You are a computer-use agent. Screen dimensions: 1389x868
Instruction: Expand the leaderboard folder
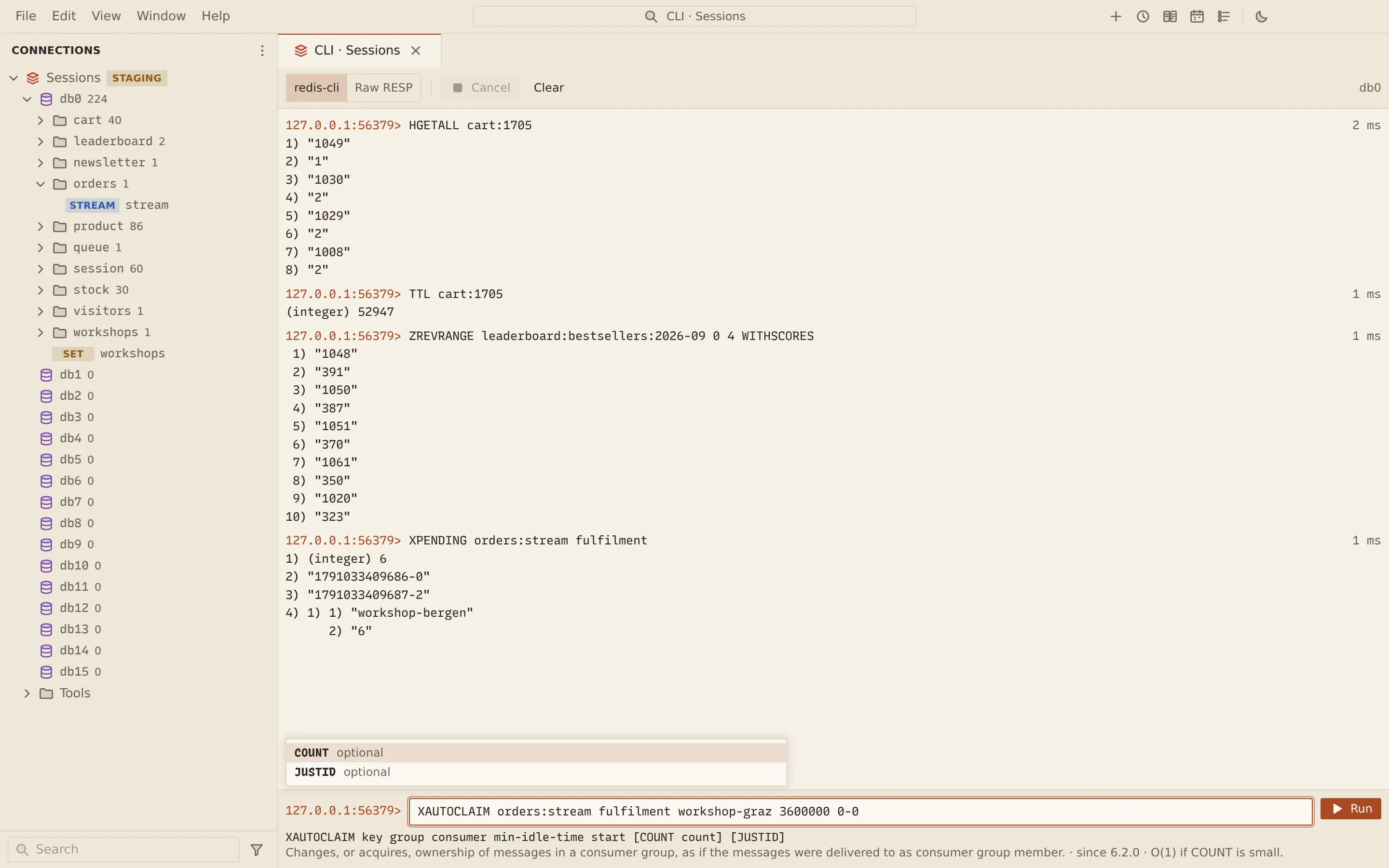tap(40, 141)
